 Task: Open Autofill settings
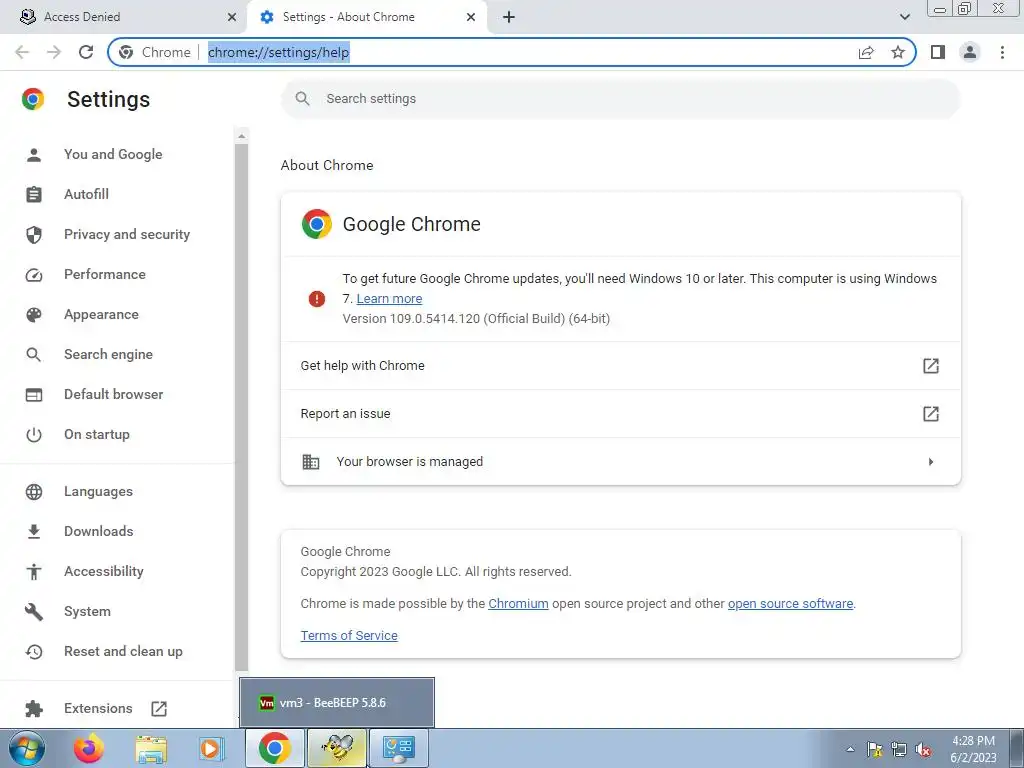point(86,195)
